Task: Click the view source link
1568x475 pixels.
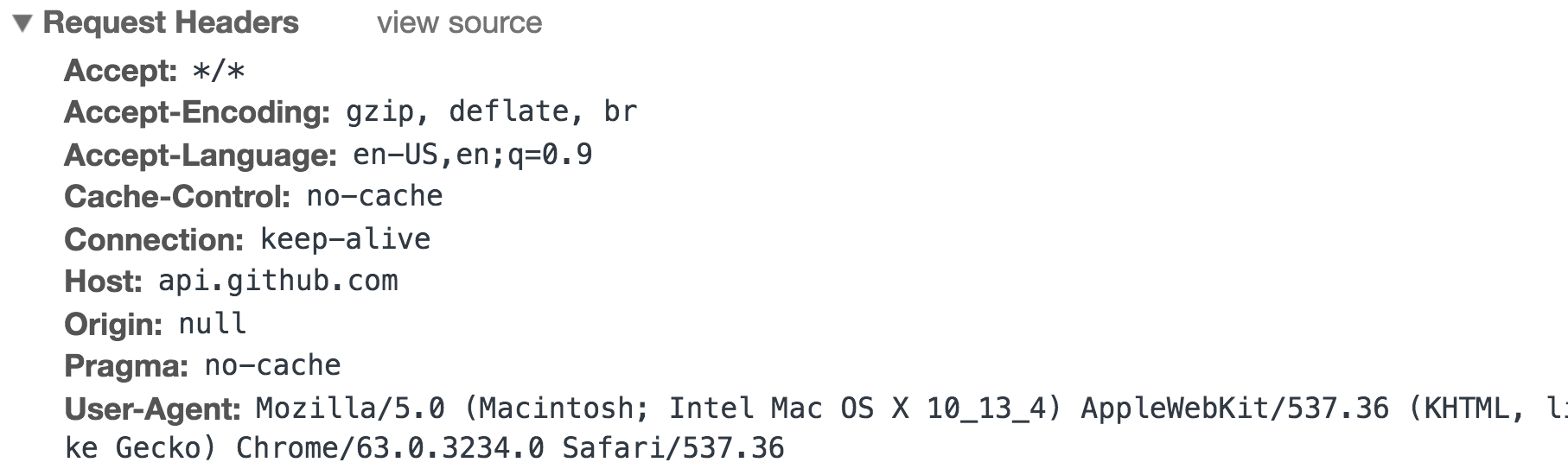Action: click(459, 22)
